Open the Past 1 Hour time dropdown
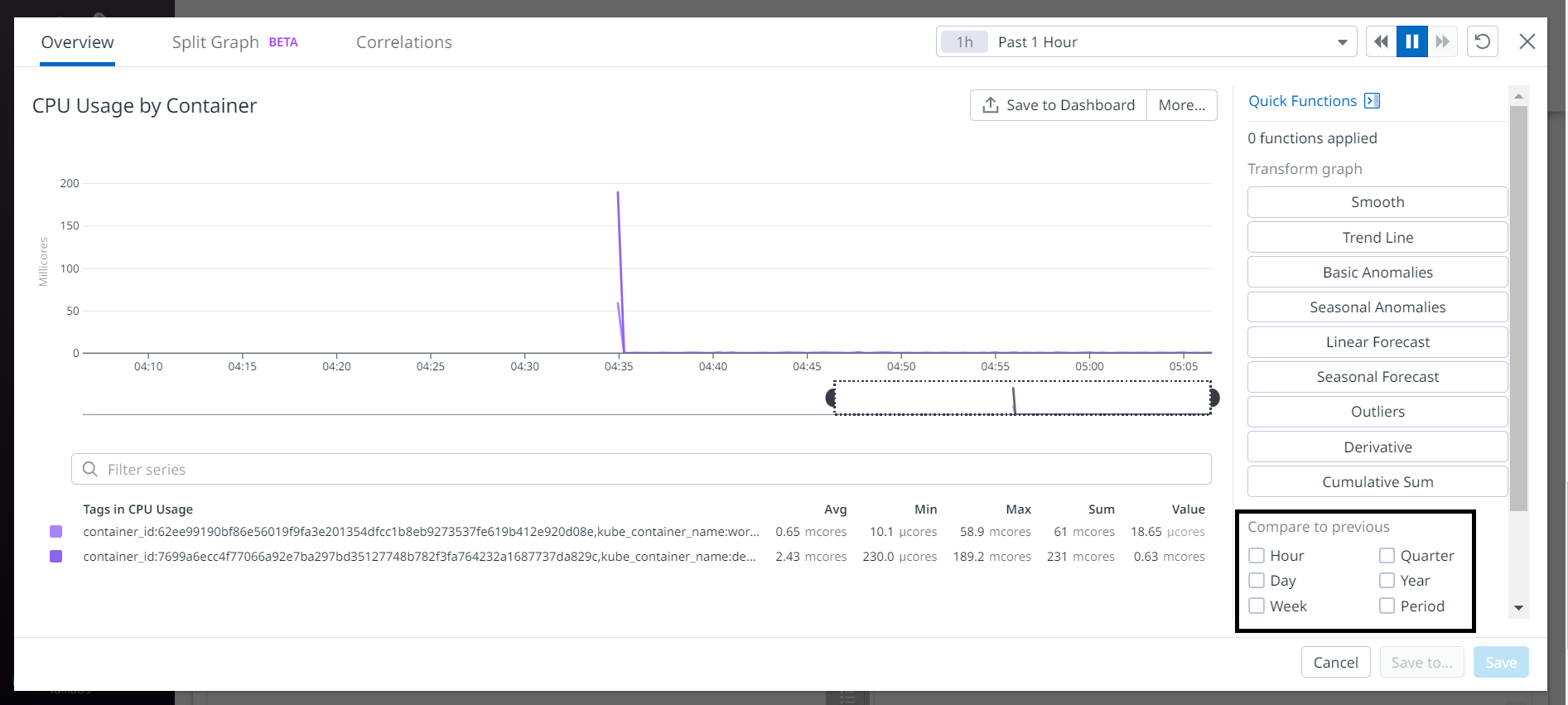1568x705 pixels. (x=1146, y=41)
